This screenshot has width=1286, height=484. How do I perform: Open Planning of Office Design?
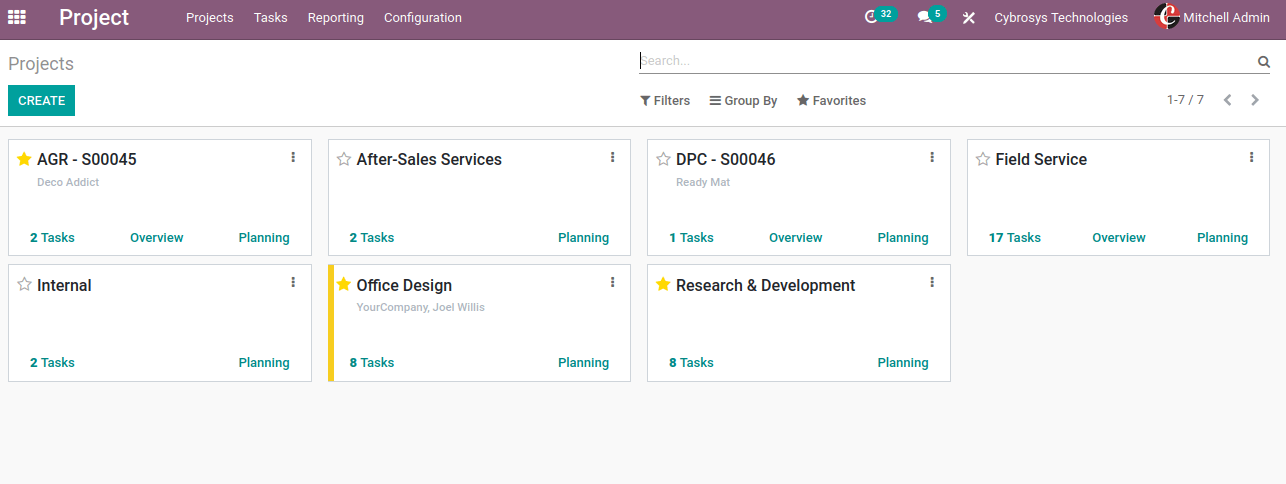[x=583, y=363]
